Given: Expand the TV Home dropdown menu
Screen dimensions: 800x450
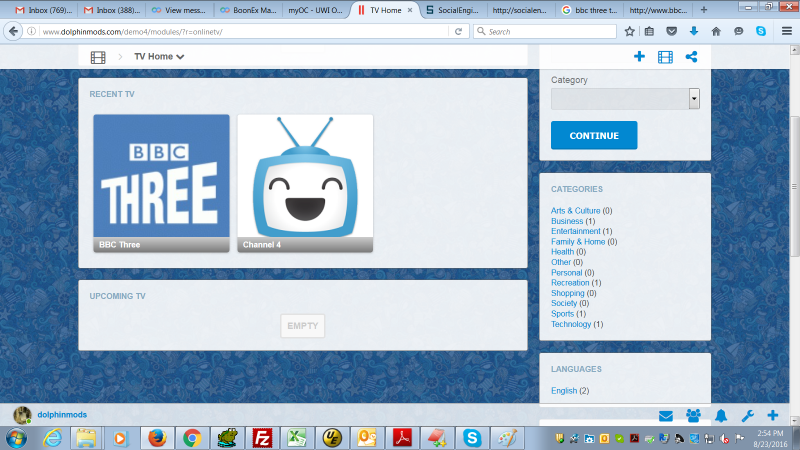Looking at the screenshot, I should tap(159, 57).
